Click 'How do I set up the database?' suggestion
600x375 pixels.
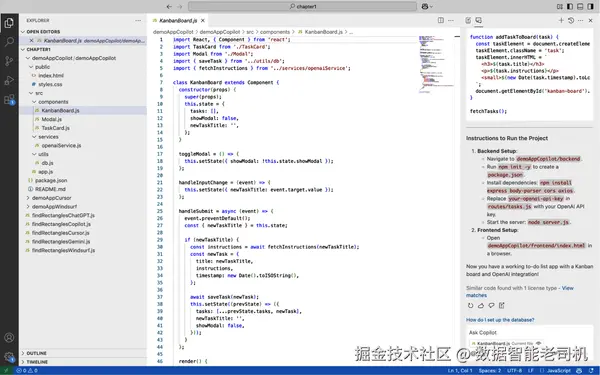(500, 320)
